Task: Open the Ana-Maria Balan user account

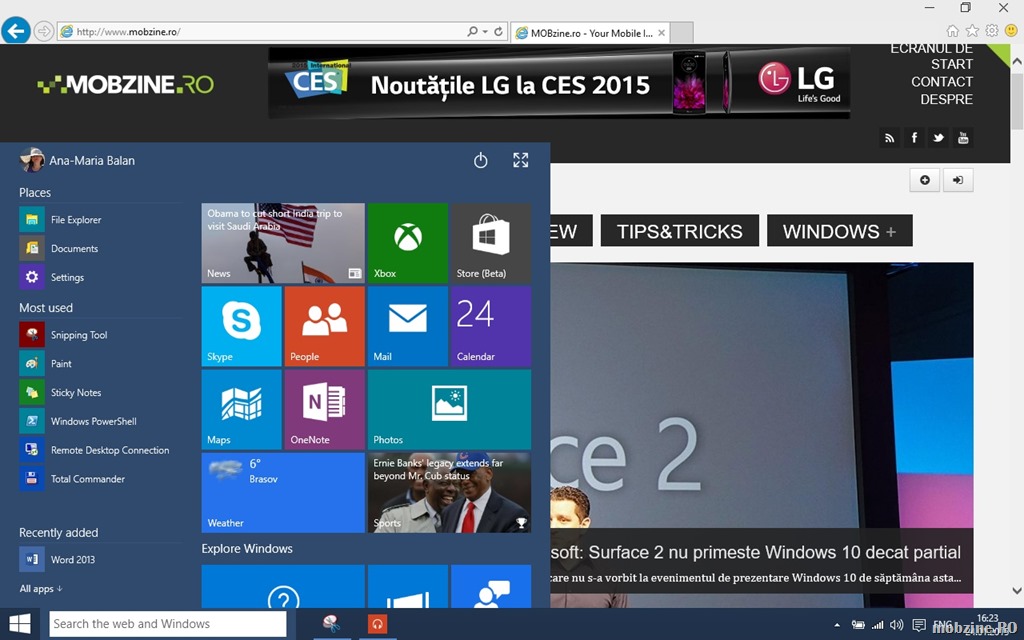Action: [x=78, y=160]
